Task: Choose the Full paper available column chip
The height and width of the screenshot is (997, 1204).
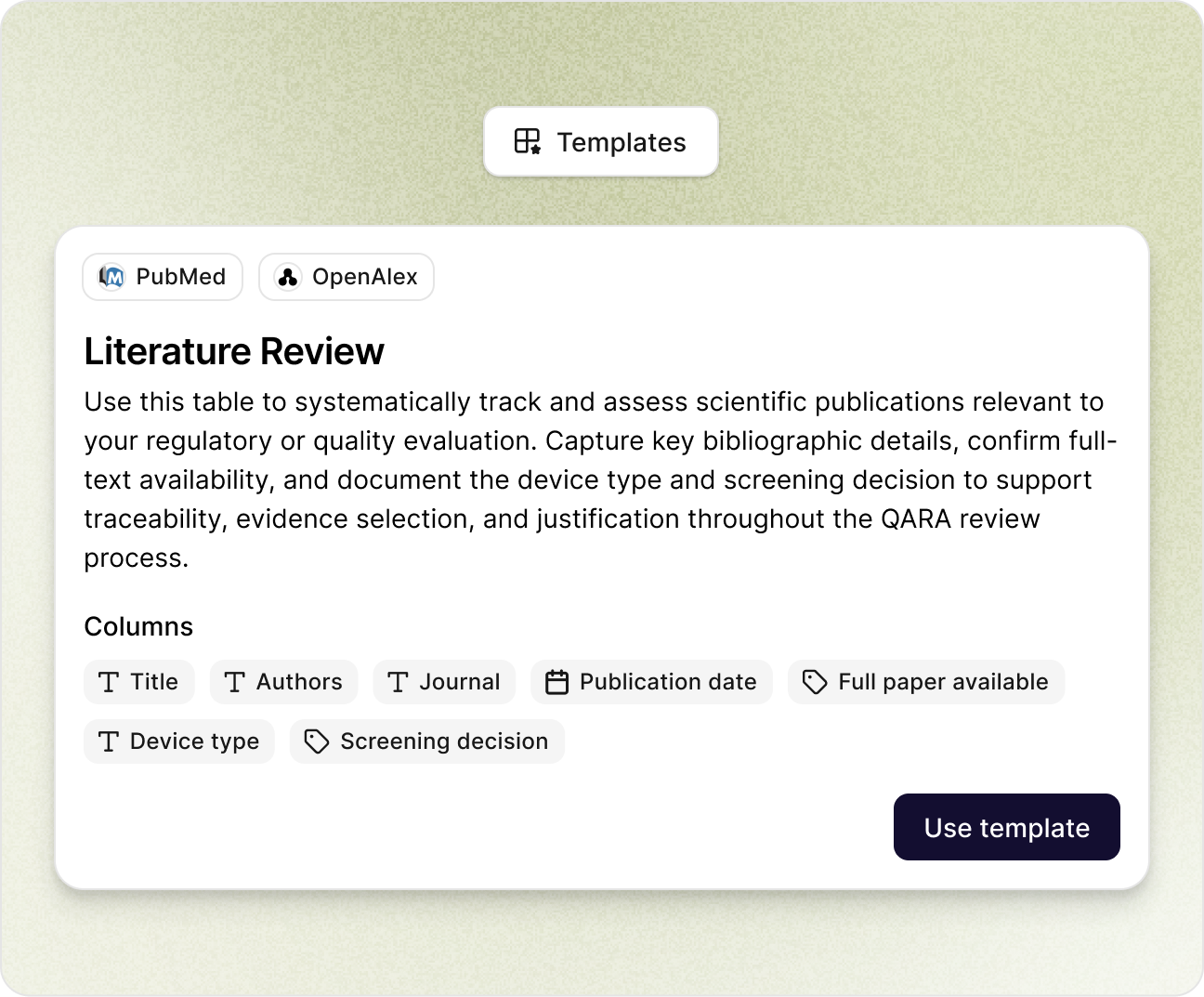Action: 926,682
